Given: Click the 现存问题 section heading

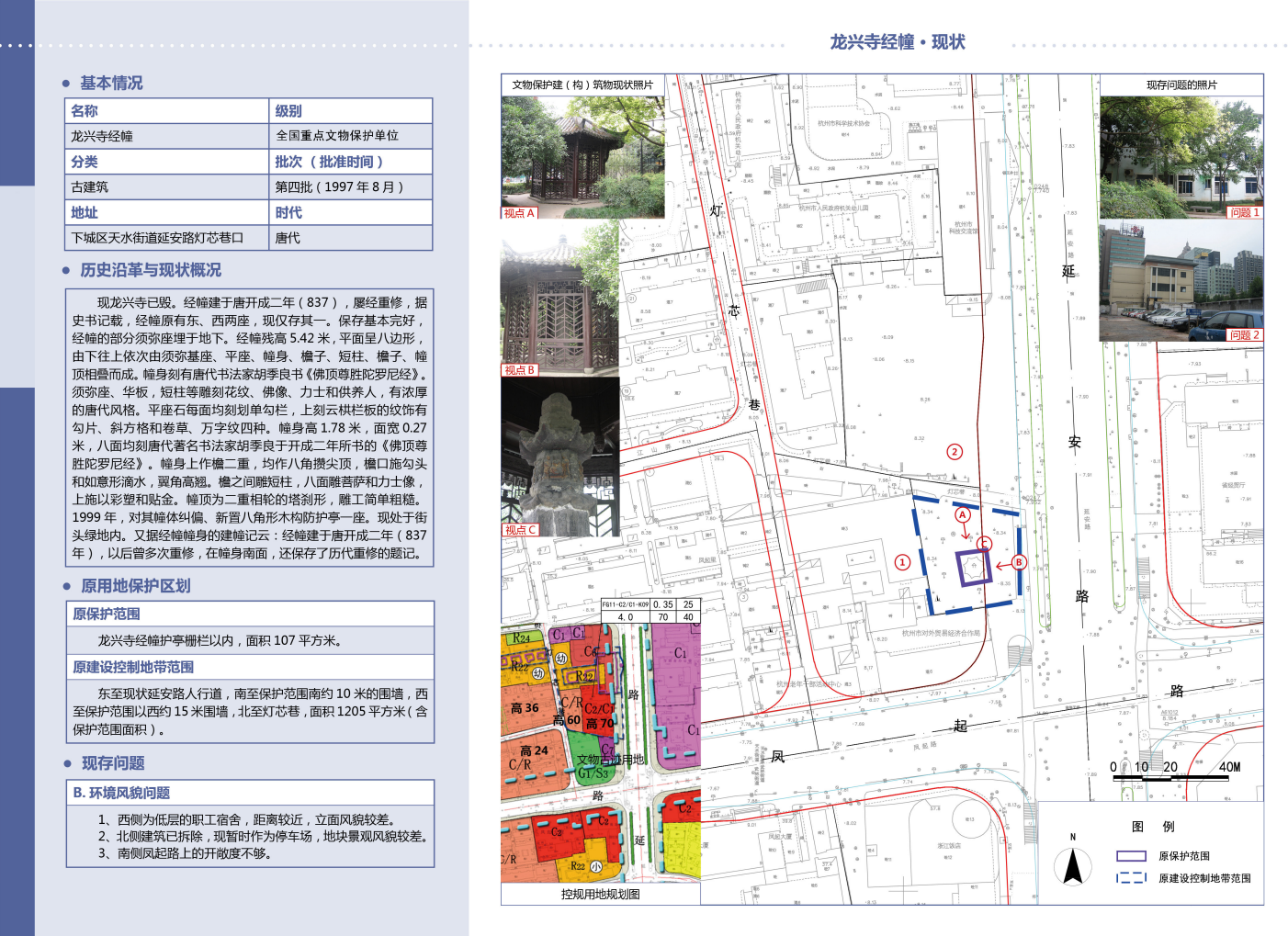Looking at the screenshot, I should (113, 763).
